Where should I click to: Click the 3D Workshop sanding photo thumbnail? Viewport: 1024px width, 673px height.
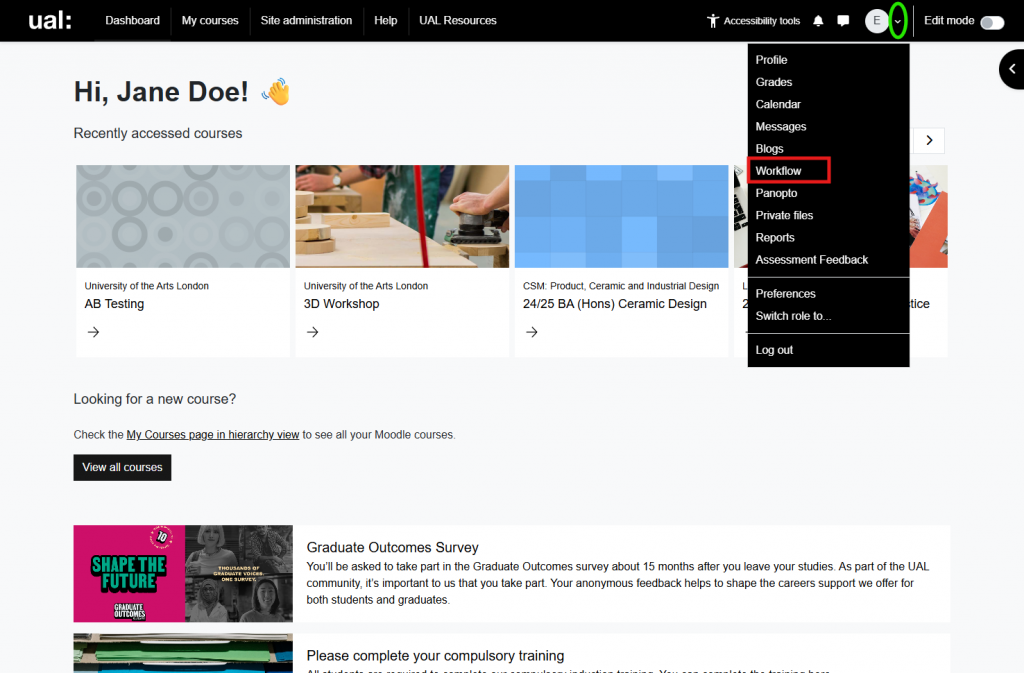[x=402, y=216]
